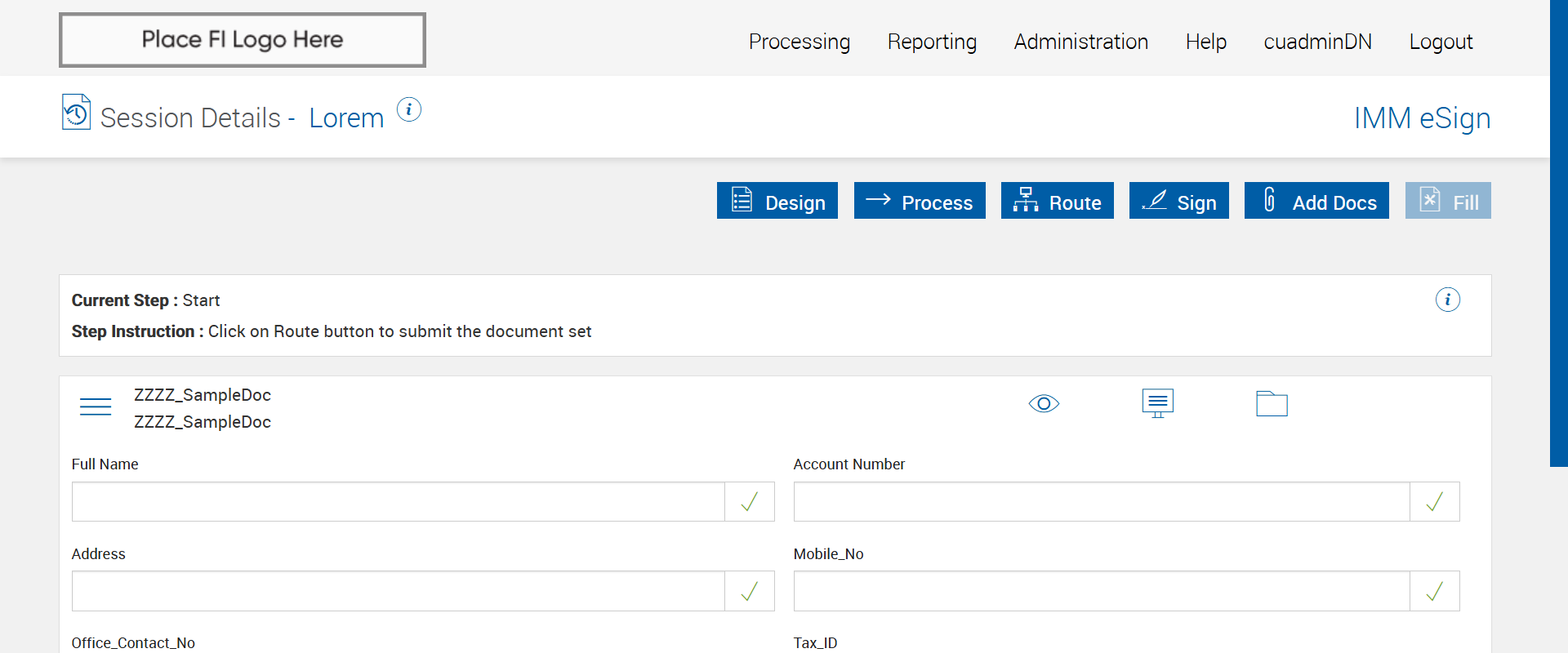Click the Process arrow button

920,201
